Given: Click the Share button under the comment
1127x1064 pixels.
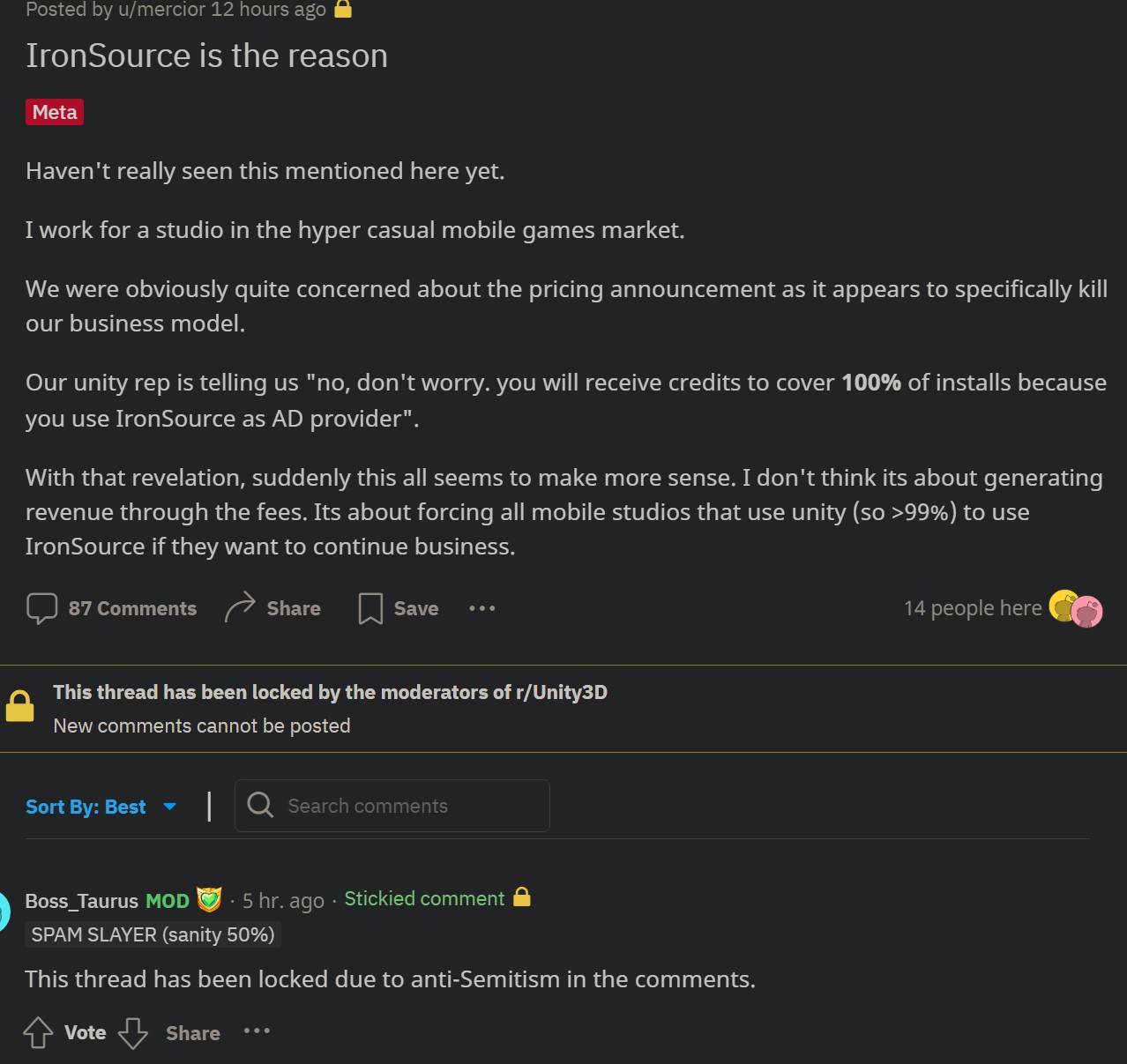Looking at the screenshot, I should click(193, 1033).
